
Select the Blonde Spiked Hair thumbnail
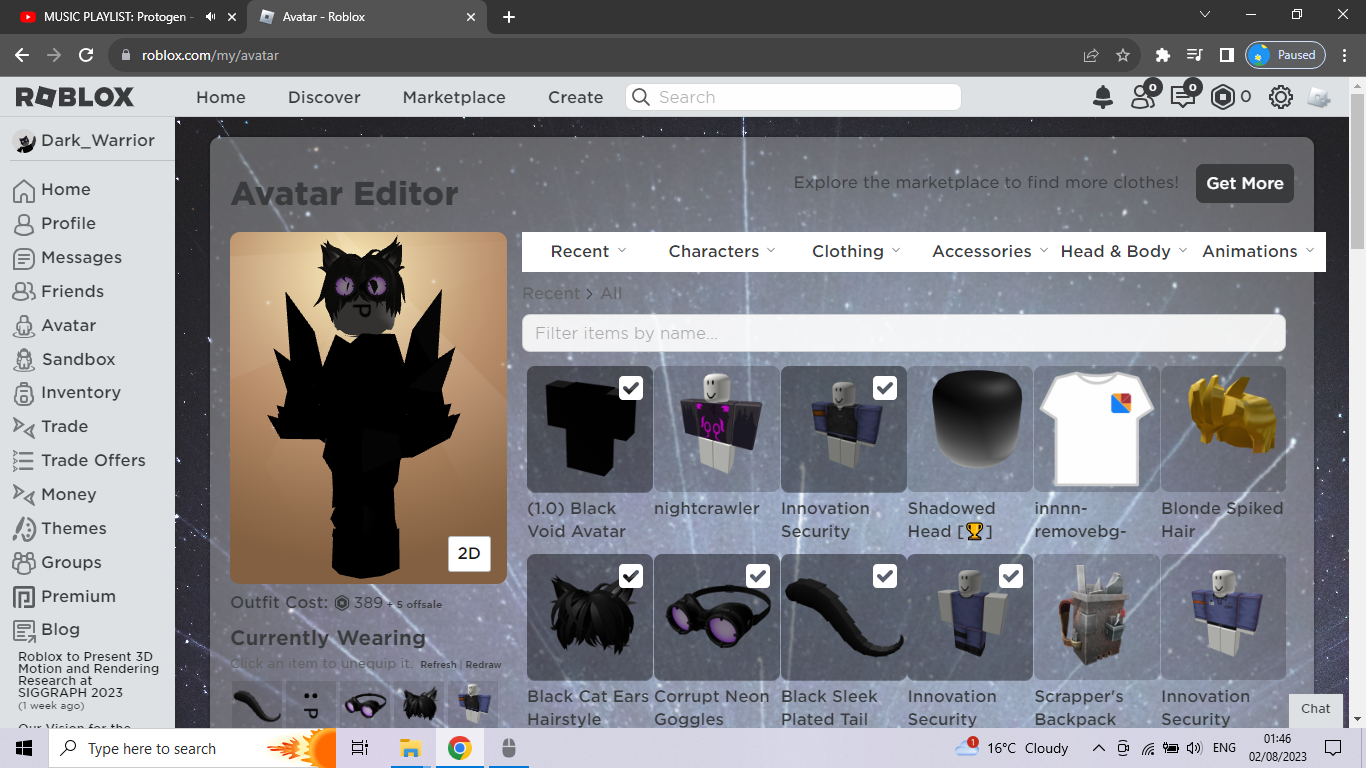pyautogui.click(x=1223, y=428)
